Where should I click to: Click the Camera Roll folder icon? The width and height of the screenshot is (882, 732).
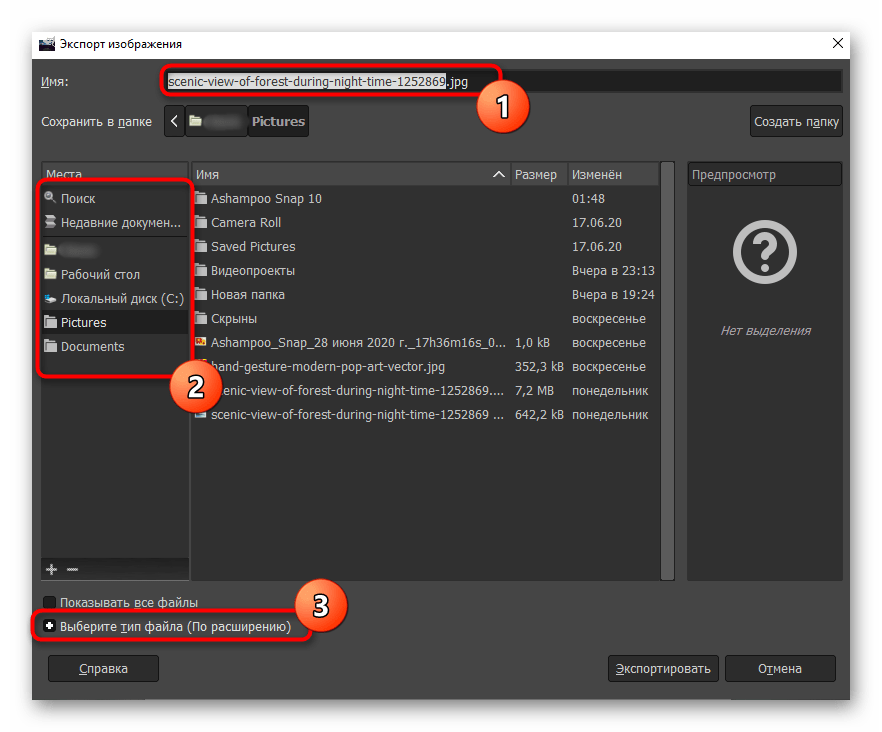(x=201, y=222)
